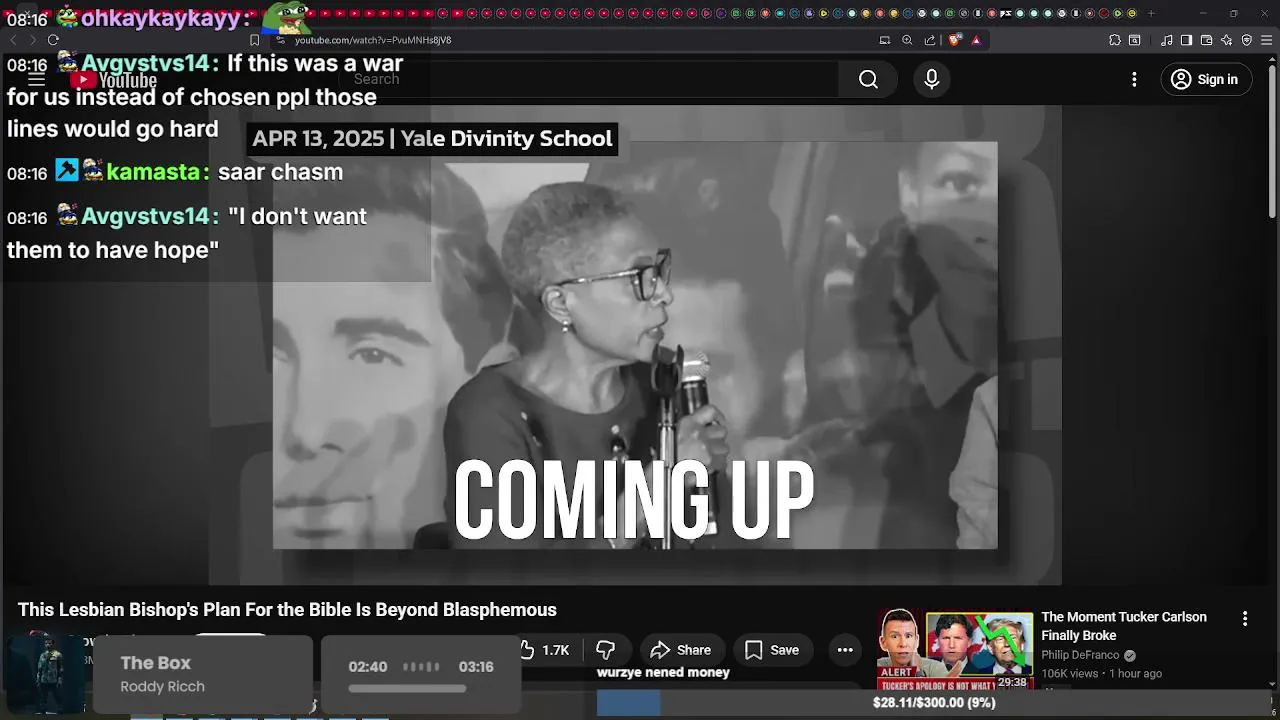The image size is (1280, 720).
Task: Dislike the video with thumbs down
Action: 605,650
